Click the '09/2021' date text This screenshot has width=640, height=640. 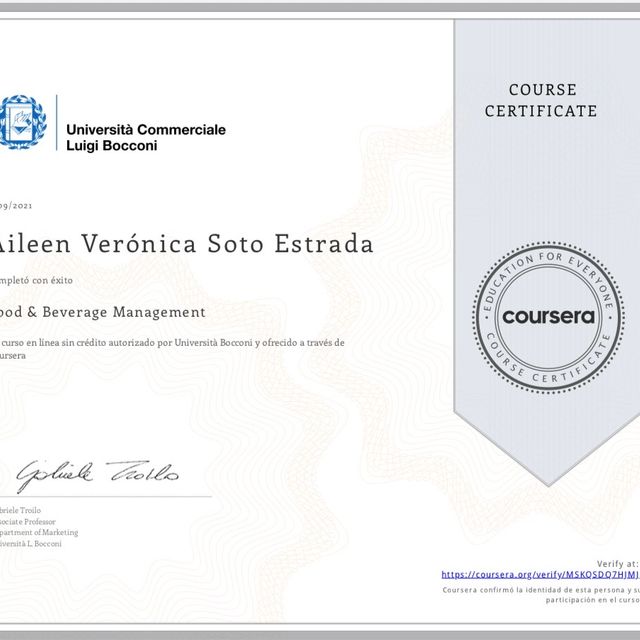pyautogui.click(x=16, y=206)
